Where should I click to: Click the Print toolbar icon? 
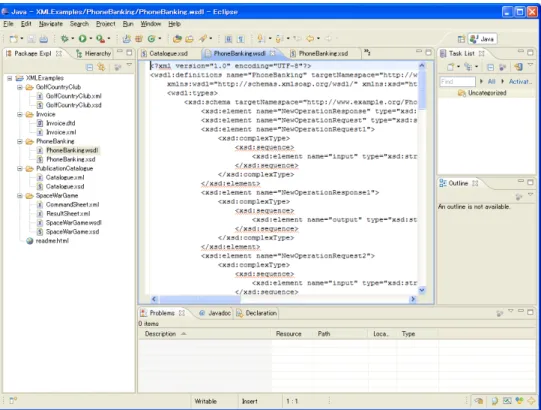point(44,39)
